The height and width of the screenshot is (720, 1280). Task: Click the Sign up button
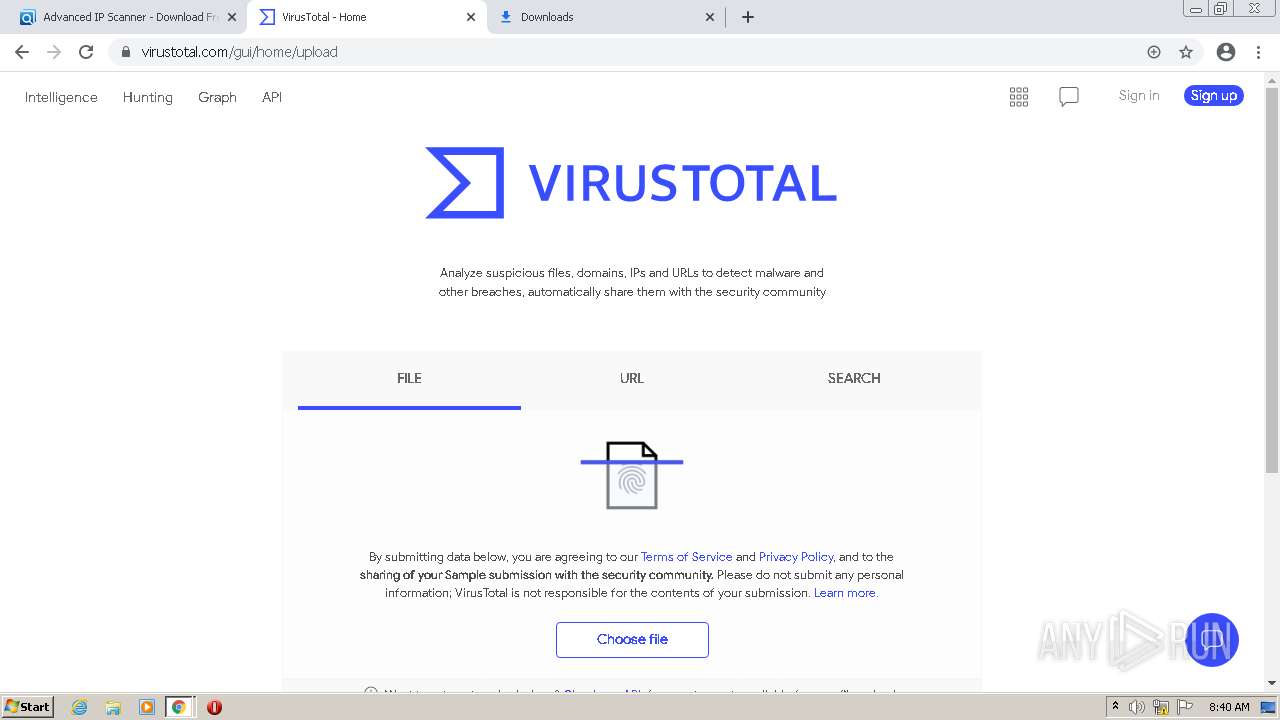tap(1214, 96)
